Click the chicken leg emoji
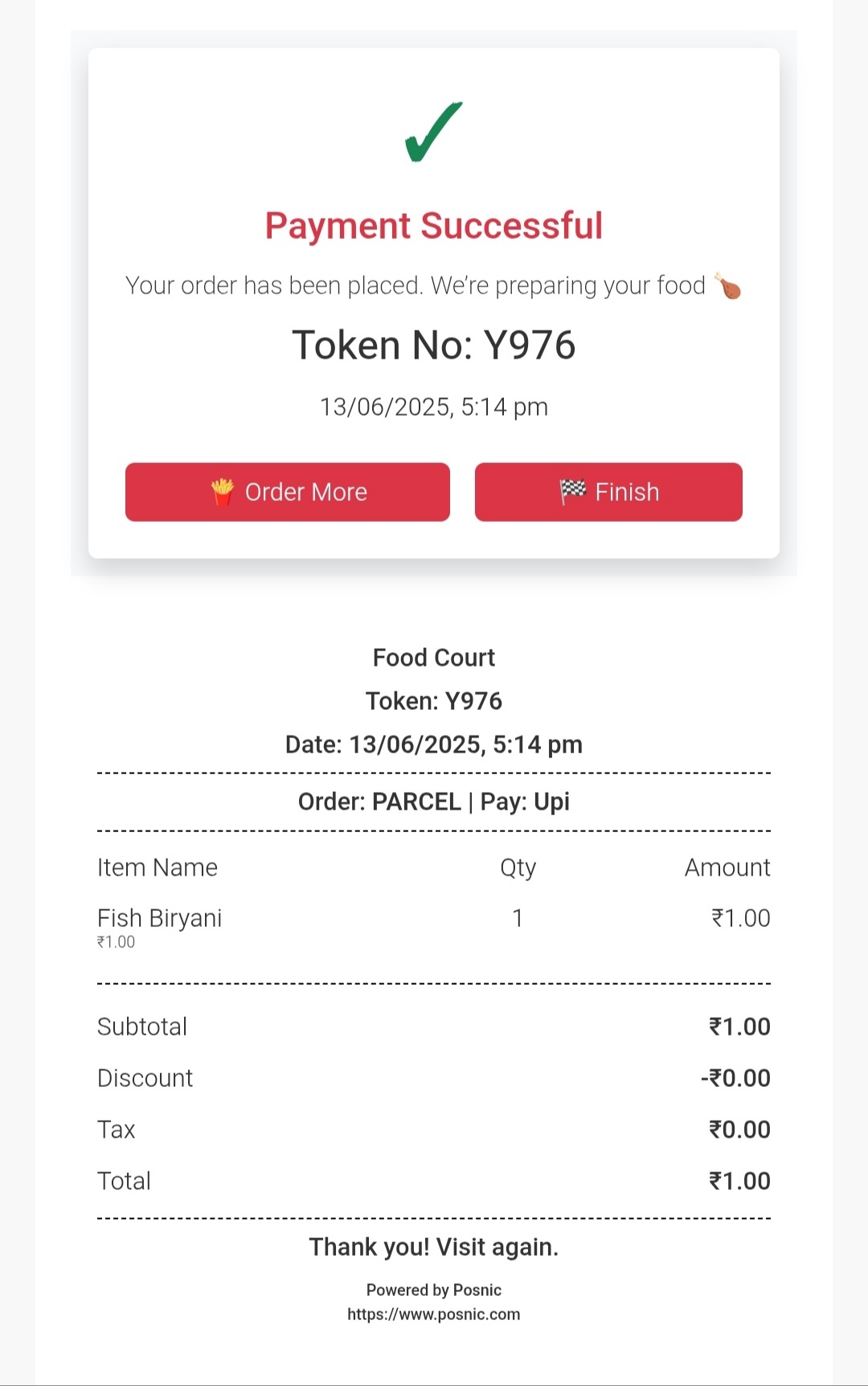The width and height of the screenshot is (868, 1386). 728,285
